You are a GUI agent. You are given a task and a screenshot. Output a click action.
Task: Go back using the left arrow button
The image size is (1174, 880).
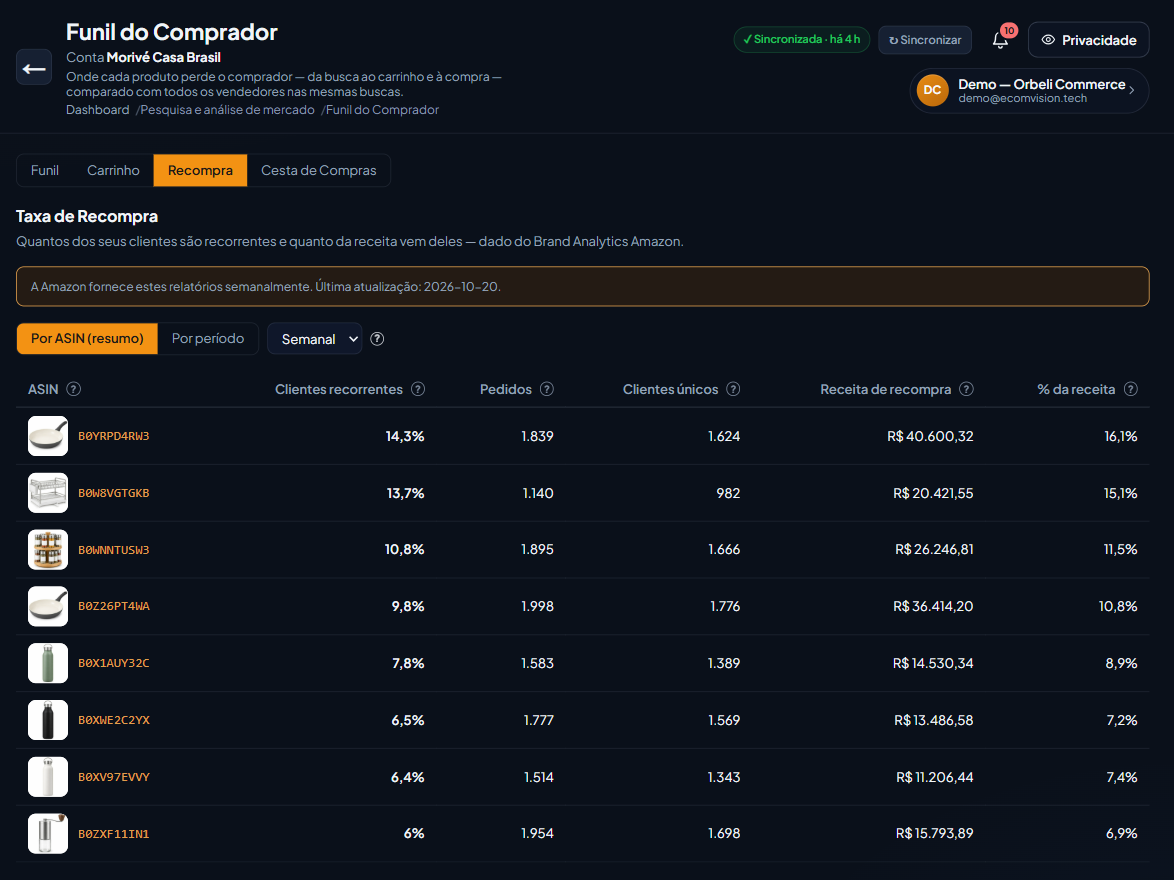tap(34, 68)
